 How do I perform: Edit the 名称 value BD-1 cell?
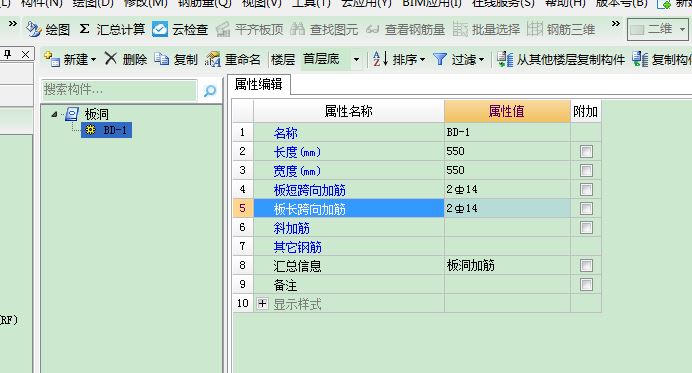click(x=507, y=132)
